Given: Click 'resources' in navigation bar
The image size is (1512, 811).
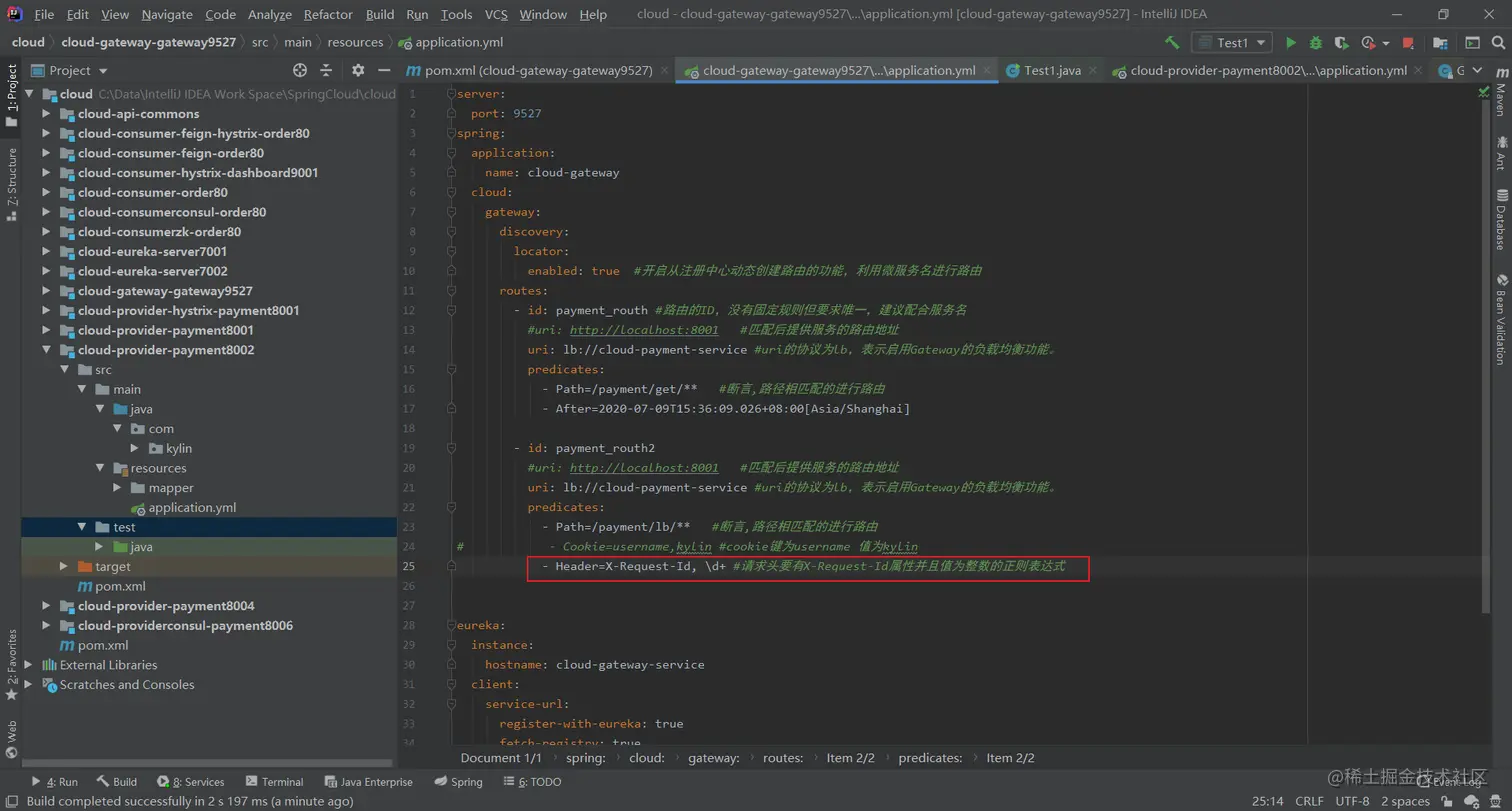Looking at the screenshot, I should [354, 42].
